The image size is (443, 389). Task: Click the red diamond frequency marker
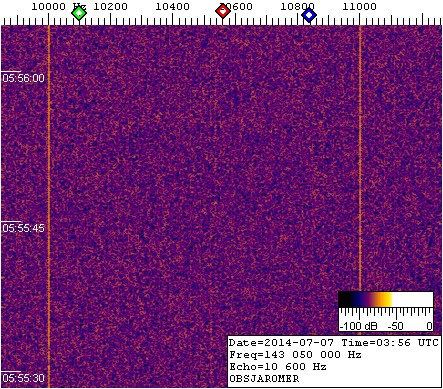[223, 12]
